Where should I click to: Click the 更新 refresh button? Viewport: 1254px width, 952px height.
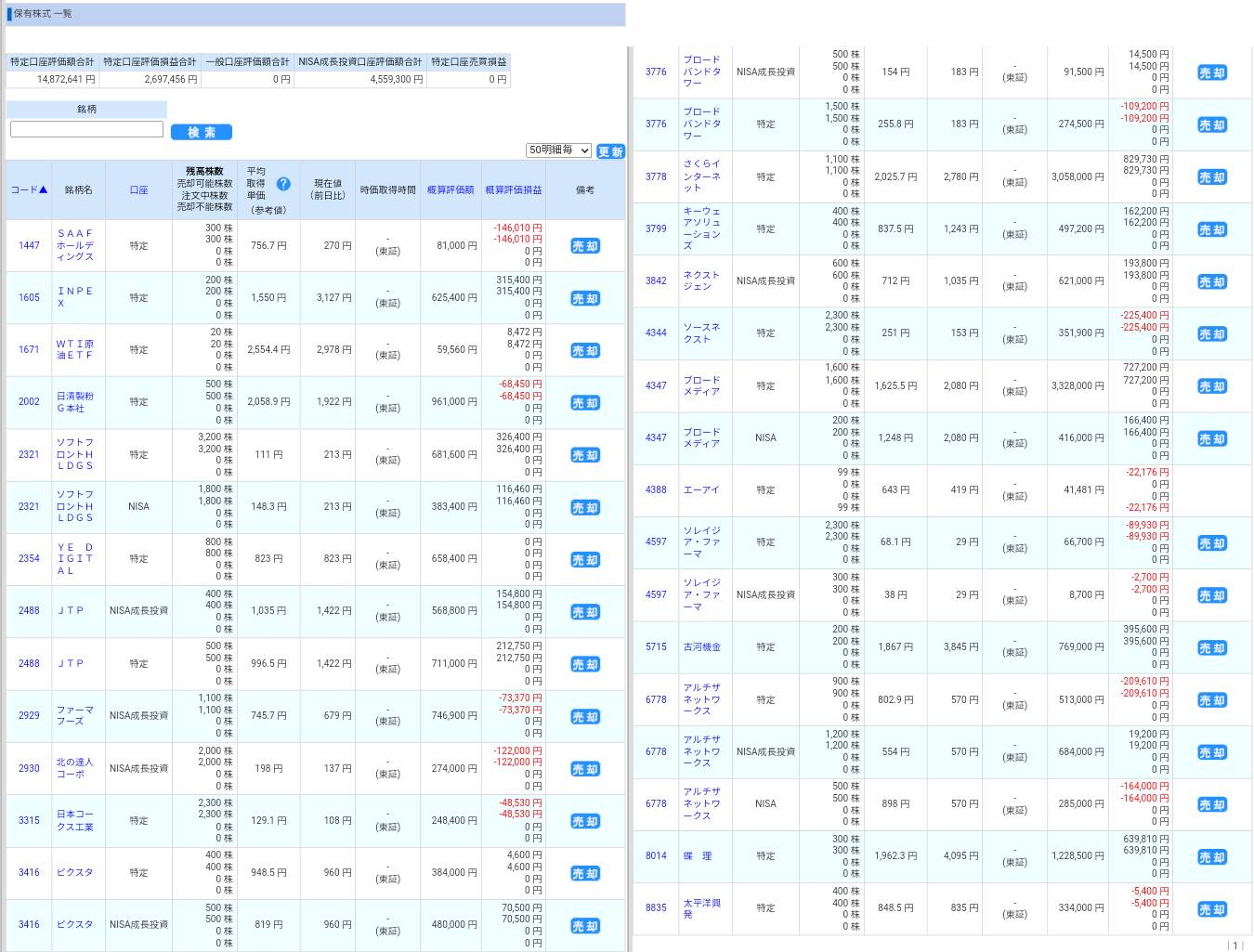(610, 151)
